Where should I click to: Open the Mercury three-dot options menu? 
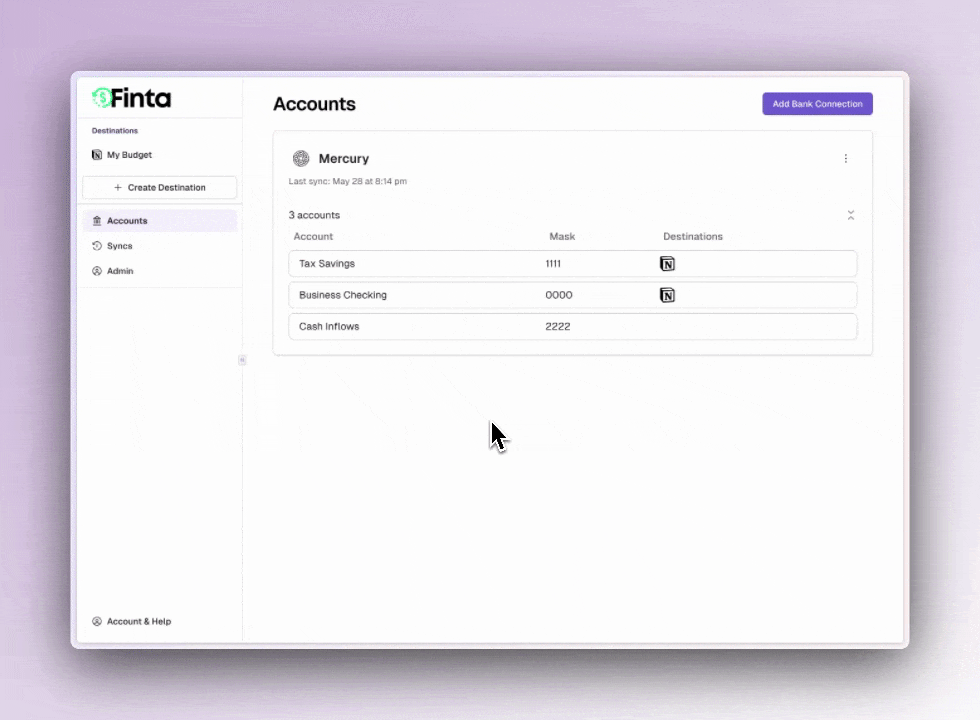[x=846, y=158]
